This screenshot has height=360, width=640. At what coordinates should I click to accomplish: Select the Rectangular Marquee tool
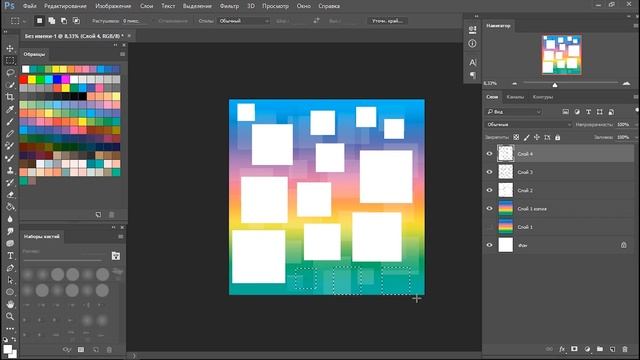pyautogui.click(x=10, y=61)
